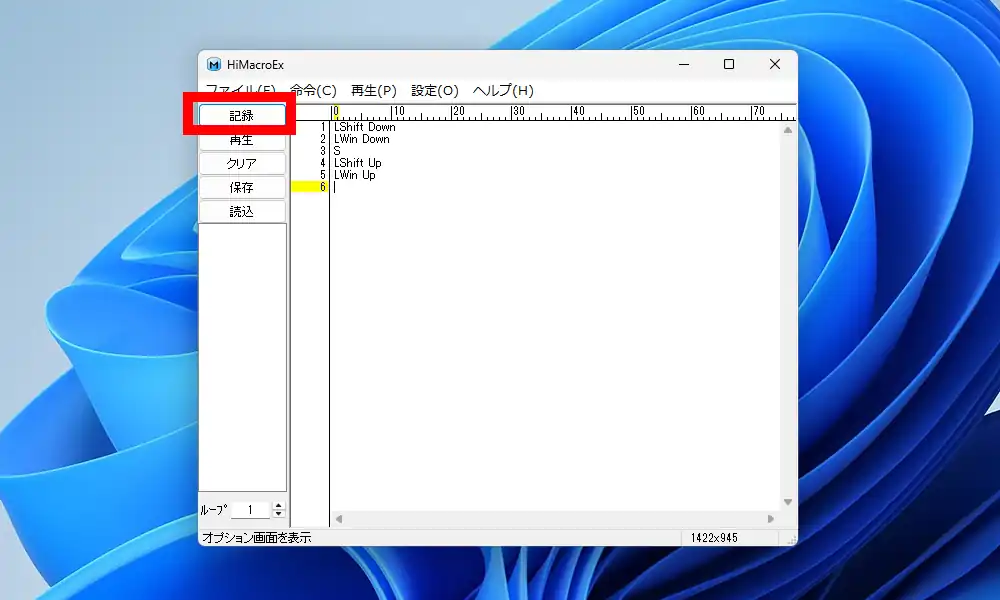Open the ファイル(F) menu
This screenshot has height=600, width=1000.
point(240,90)
